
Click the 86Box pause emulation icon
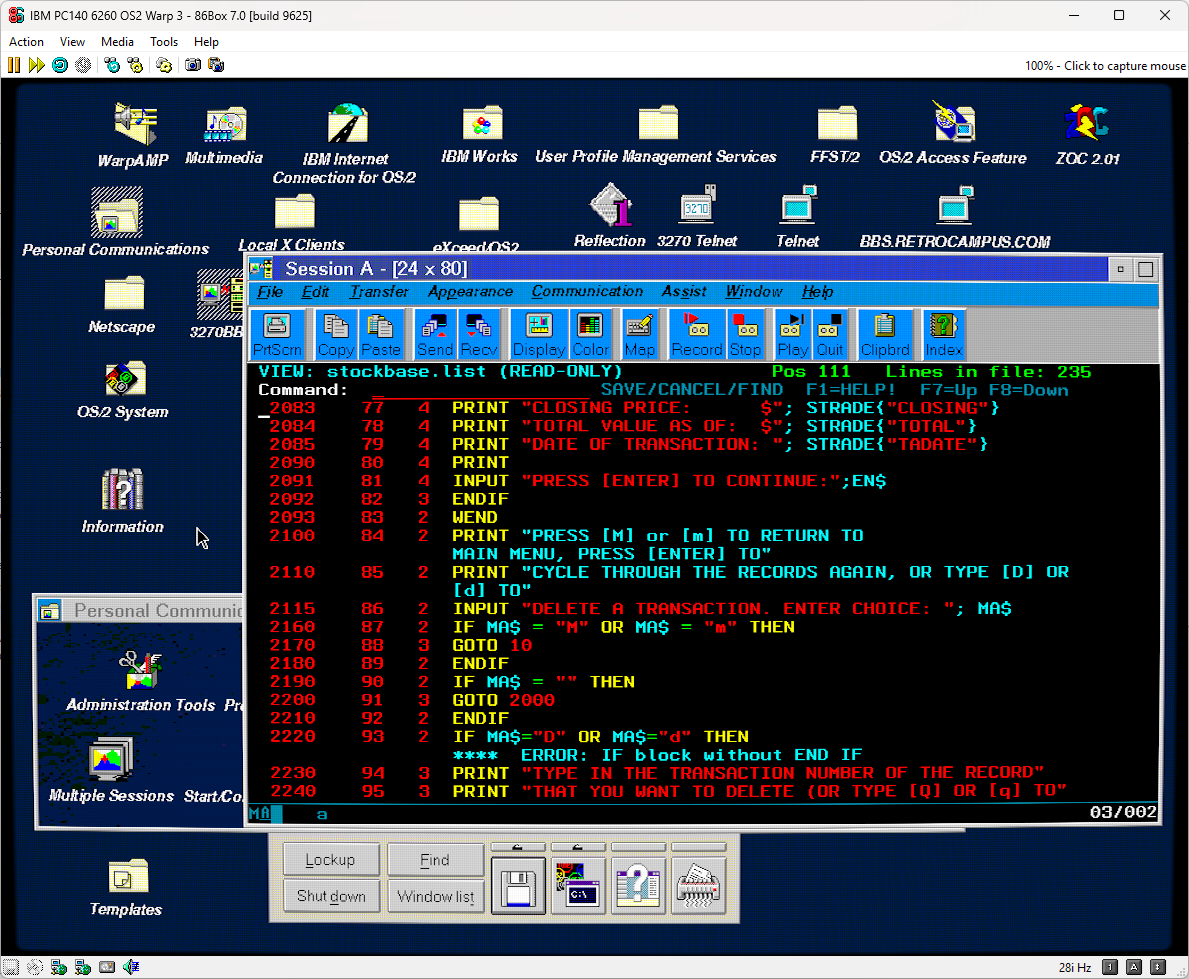click(14, 65)
